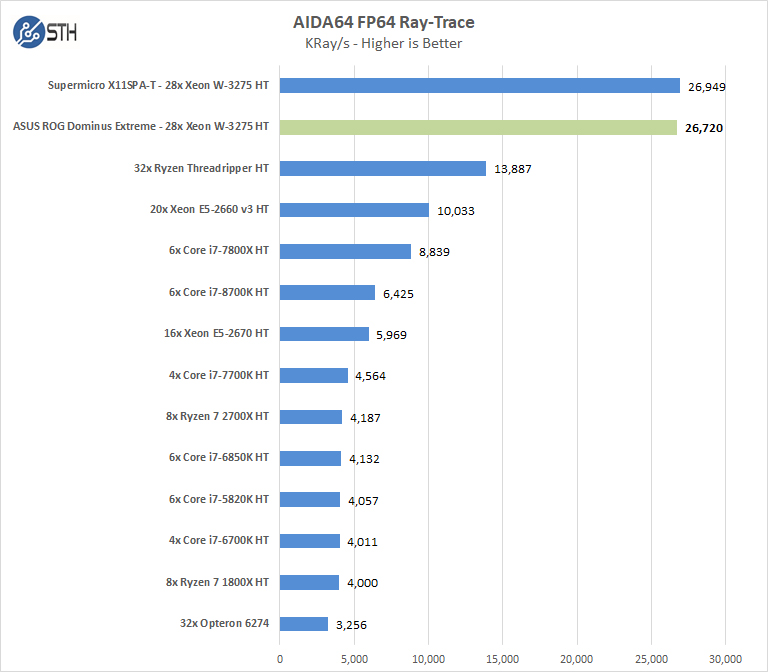Select the ASUS ROG Dominus Extreme label

point(141,126)
